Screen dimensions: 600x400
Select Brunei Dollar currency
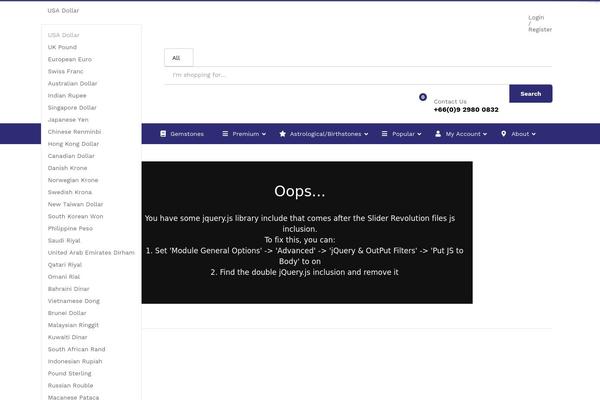click(x=67, y=313)
